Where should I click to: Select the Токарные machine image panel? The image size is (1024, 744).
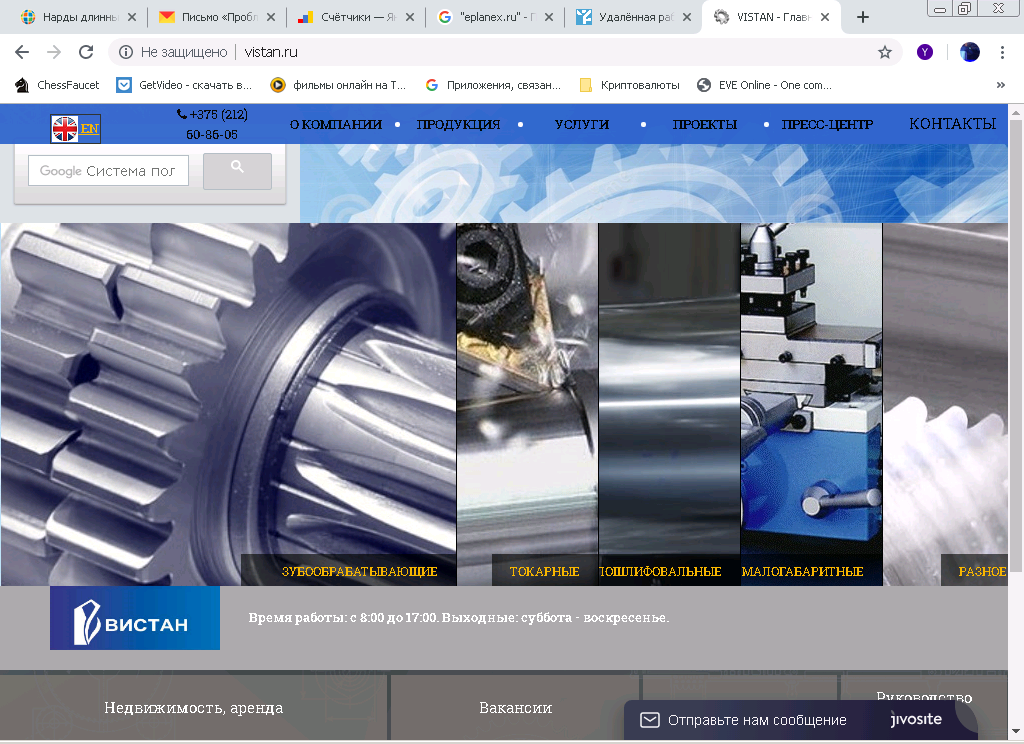[x=527, y=400]
